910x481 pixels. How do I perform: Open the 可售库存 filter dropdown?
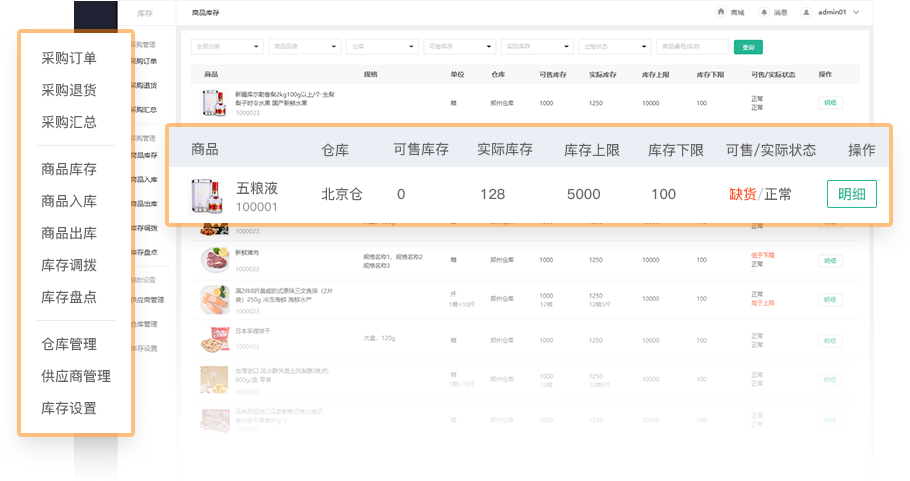coord(459,46)
